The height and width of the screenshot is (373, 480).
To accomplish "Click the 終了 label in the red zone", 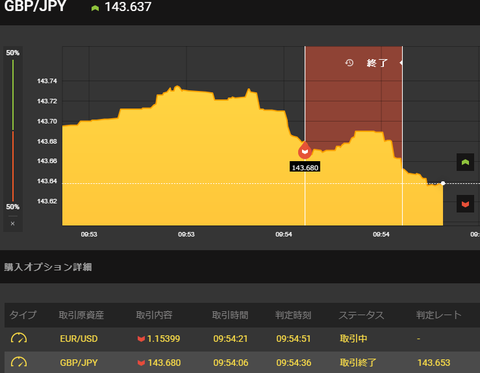I will click(377, 63).
